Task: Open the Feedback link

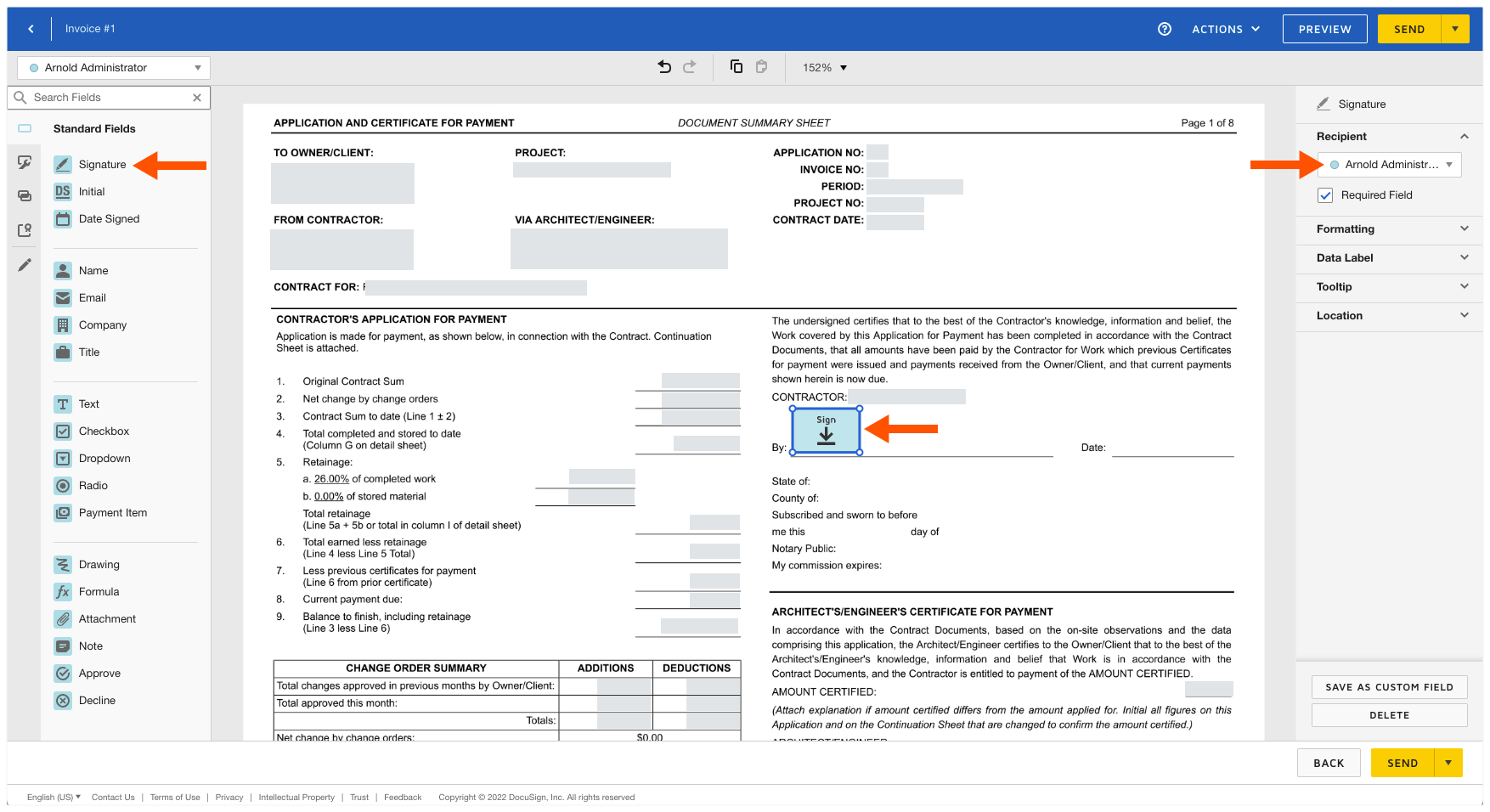Action: pyautogui.click(x=403, y=798)
